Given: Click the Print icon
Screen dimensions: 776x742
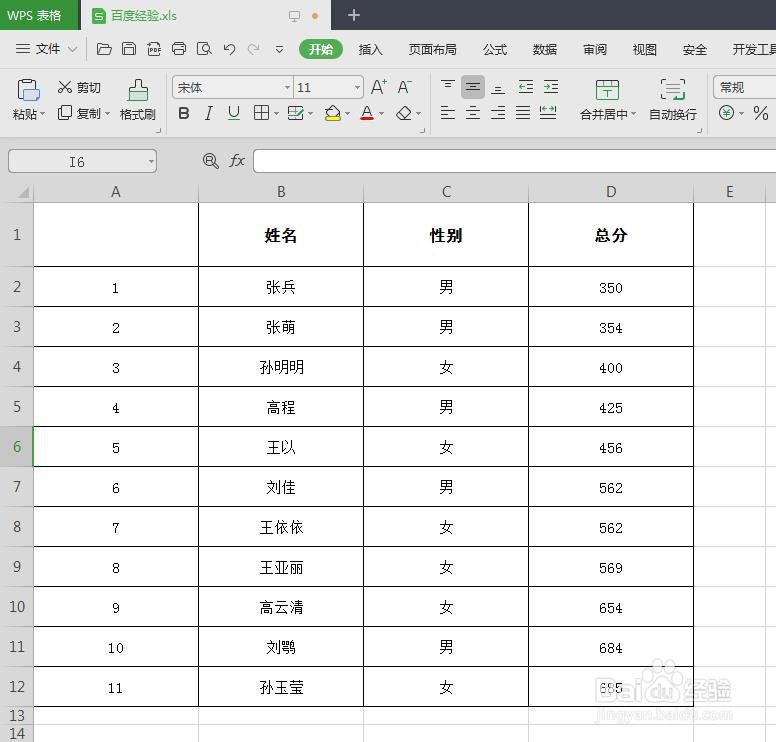Looking at the screenshot, I should pos(179,49).
